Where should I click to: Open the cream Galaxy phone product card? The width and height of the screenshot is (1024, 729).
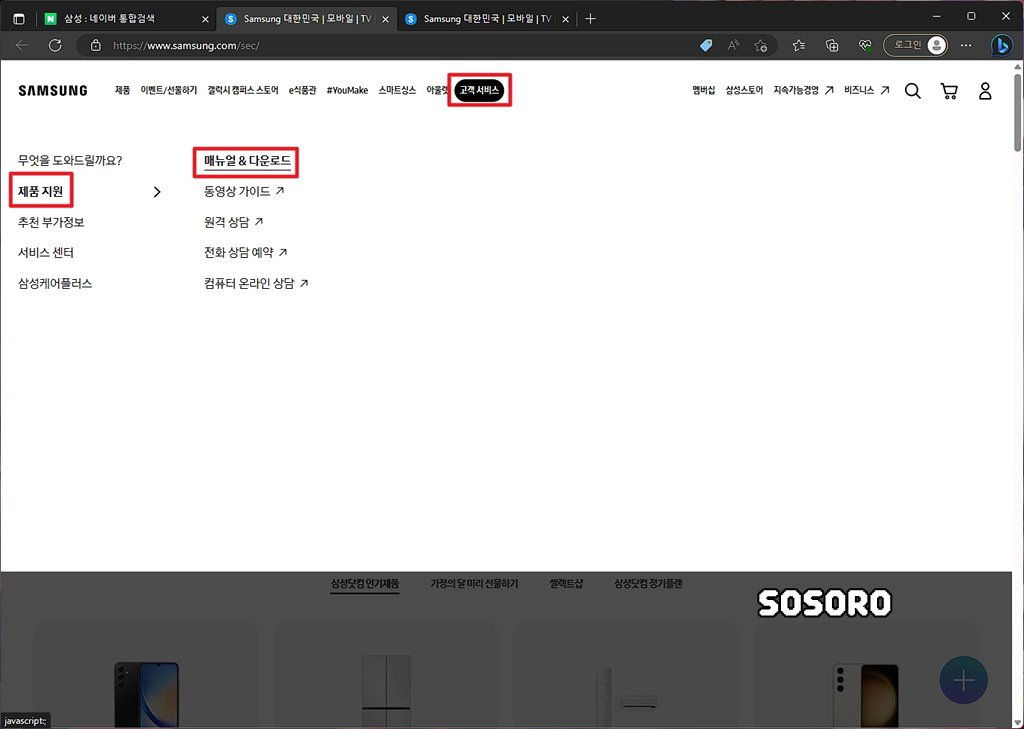tap(867, 676)
